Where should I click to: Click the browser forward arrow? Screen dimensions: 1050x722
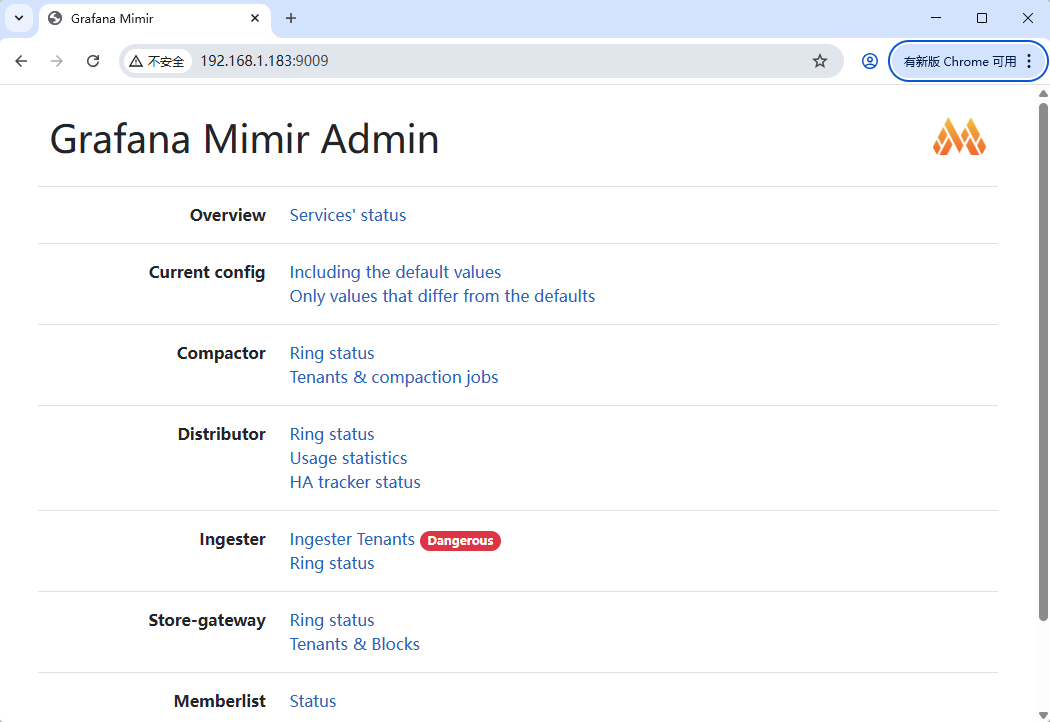57,61
